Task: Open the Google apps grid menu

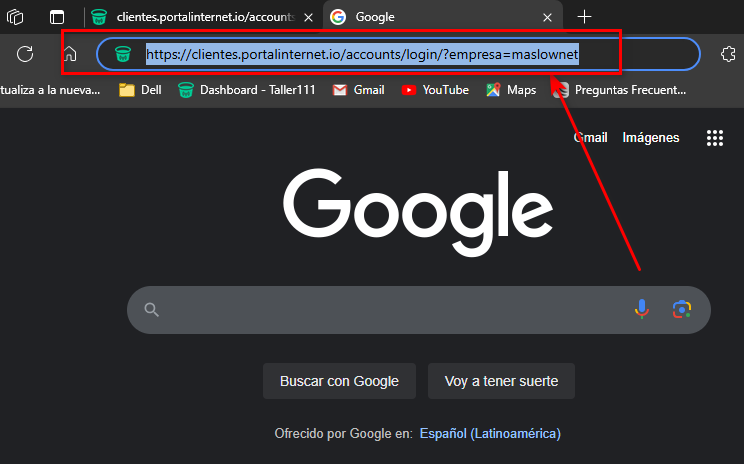Action: [715, 138]
